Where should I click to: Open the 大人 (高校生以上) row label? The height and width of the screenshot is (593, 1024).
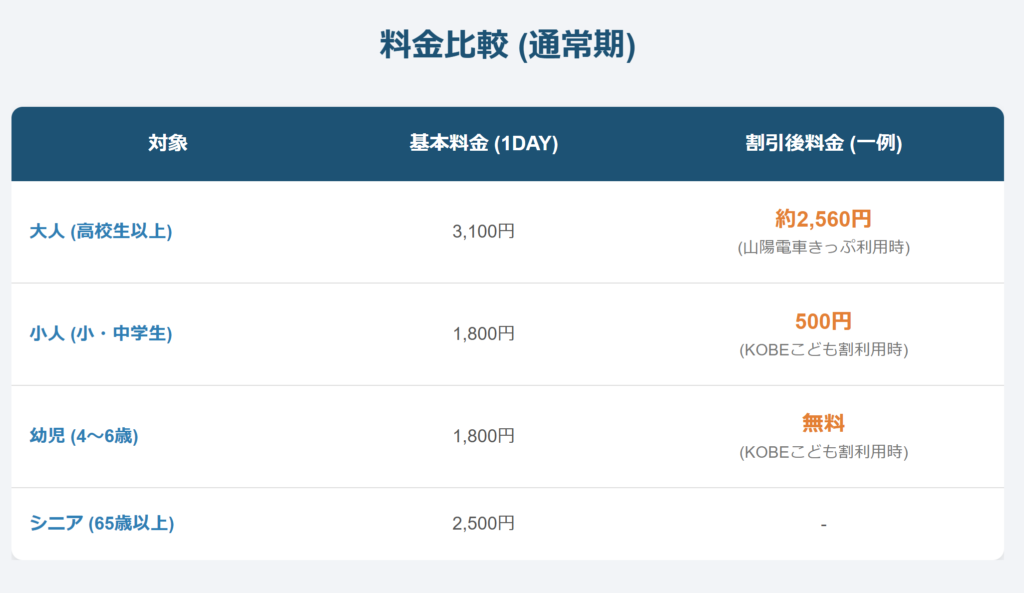click(101, 231)
